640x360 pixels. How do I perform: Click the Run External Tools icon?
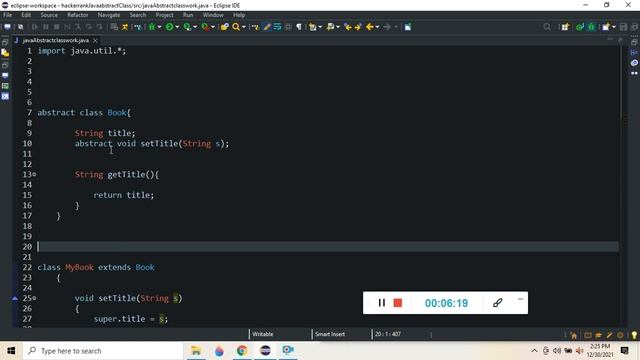(205, 27)
